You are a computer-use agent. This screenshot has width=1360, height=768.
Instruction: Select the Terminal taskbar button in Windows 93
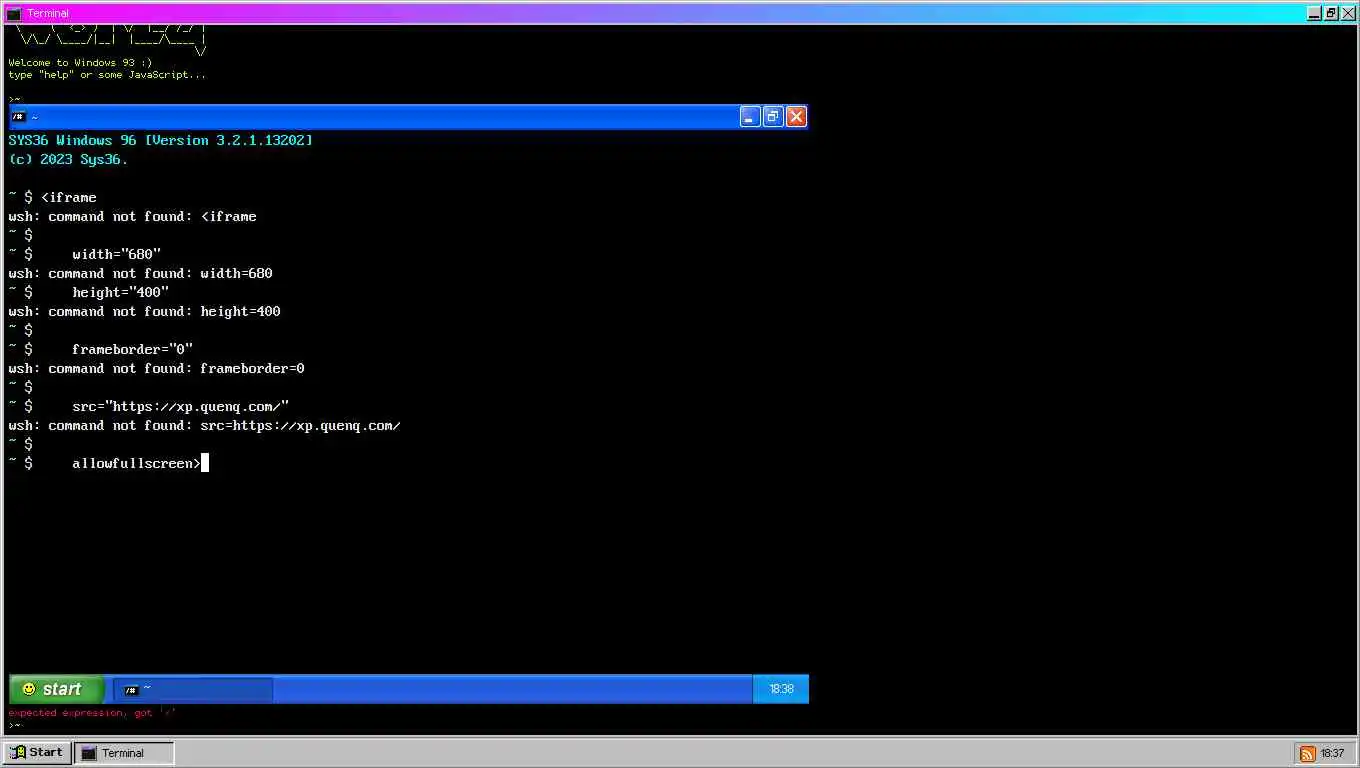(x=125, y=753)
